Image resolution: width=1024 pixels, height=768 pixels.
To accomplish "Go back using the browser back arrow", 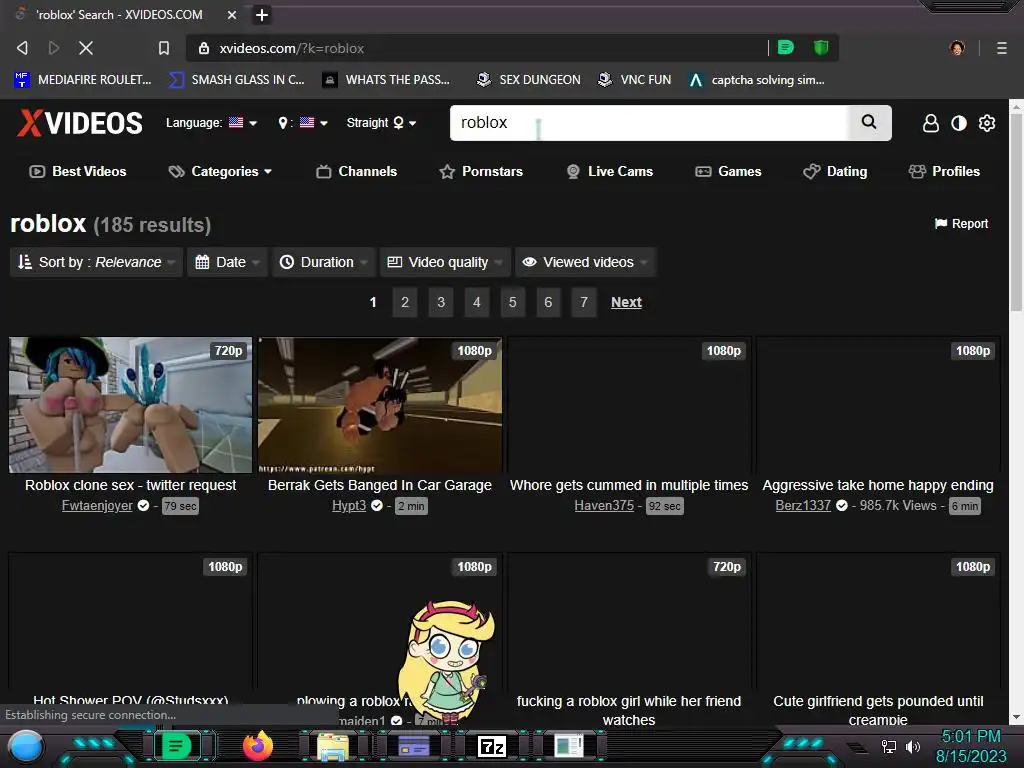I will click(x=22, y=48).
